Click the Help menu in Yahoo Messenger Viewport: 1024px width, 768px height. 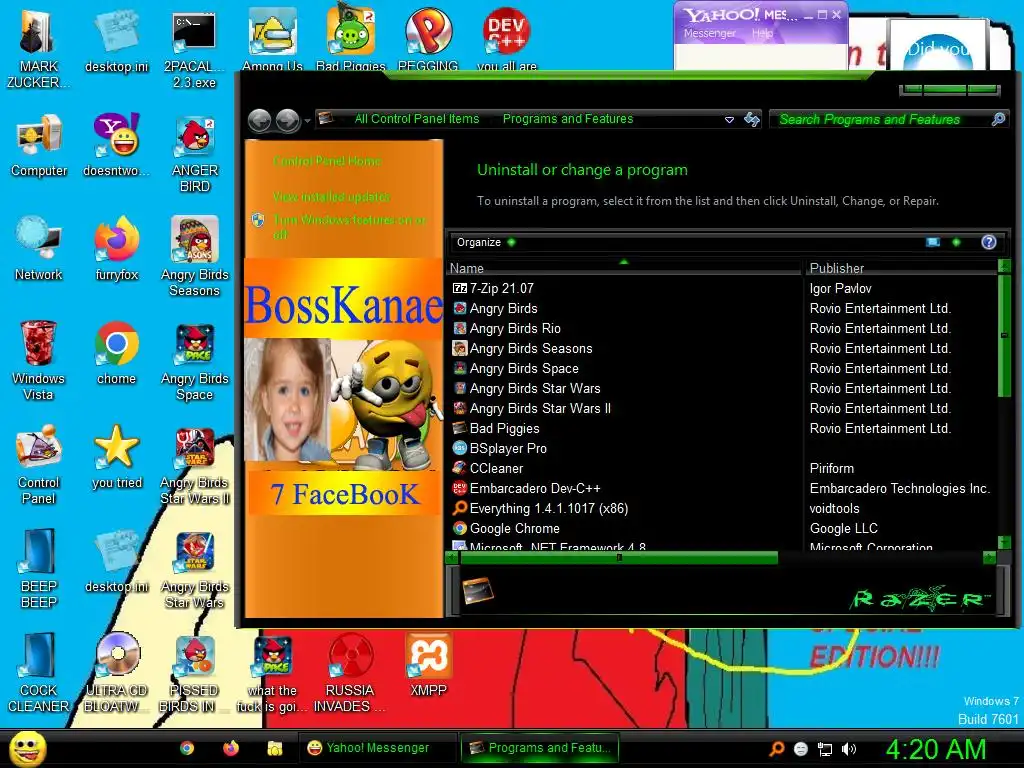click(x=762, y=33)
